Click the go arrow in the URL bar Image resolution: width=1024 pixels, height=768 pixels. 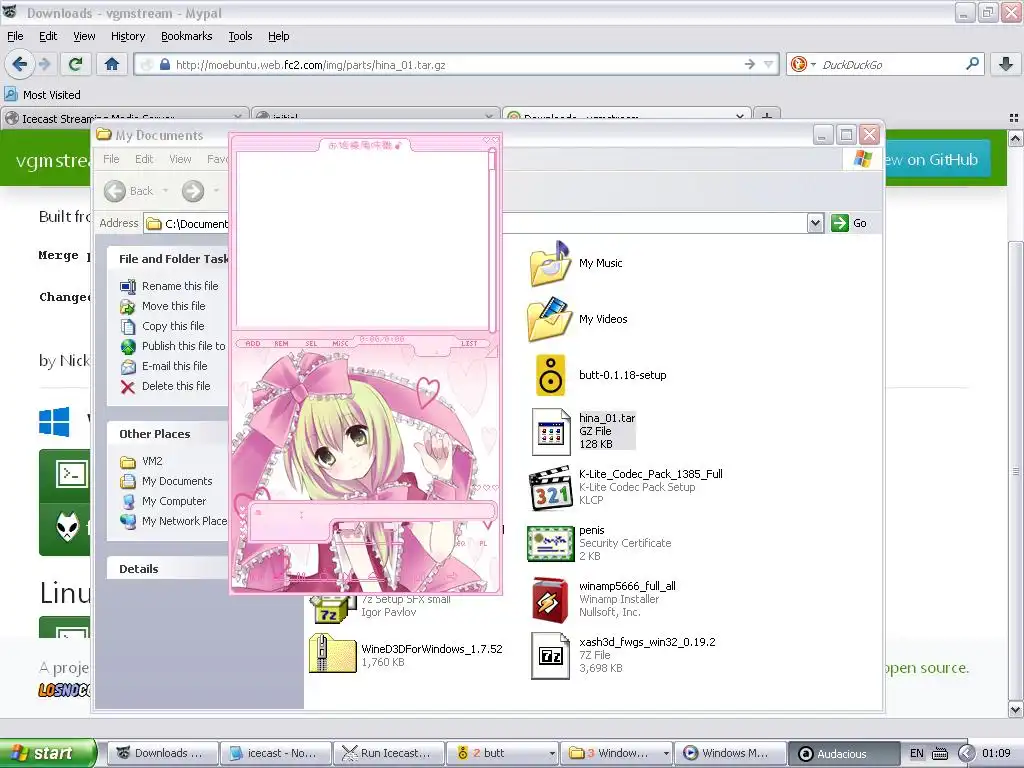point(750,64)
